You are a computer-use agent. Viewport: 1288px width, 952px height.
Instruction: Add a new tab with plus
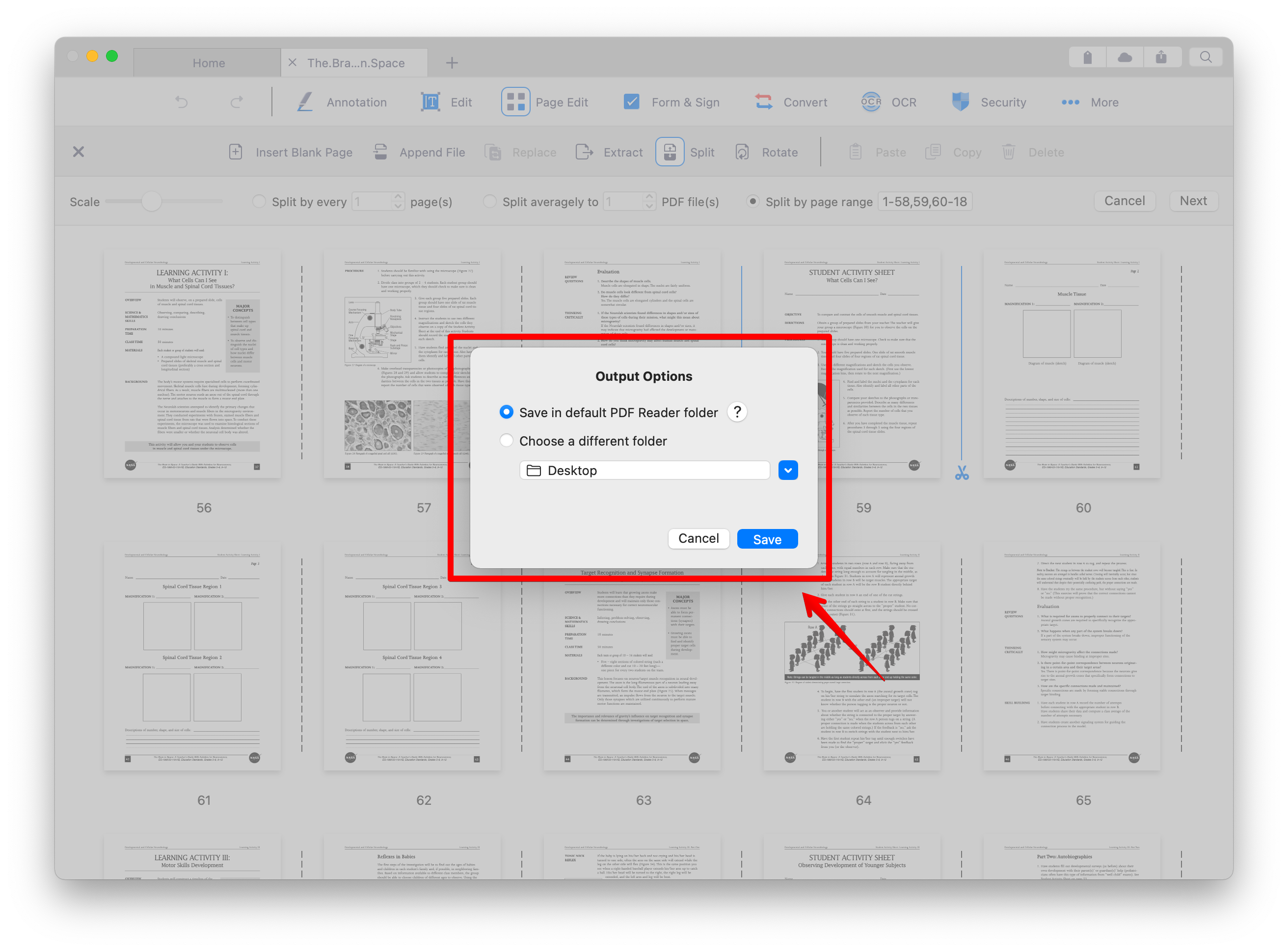(452, 63)
